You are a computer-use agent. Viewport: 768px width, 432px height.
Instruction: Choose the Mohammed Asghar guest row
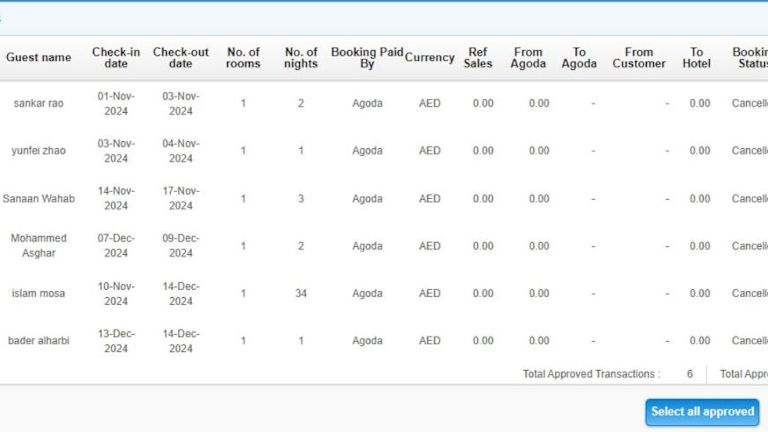[38, 246]
